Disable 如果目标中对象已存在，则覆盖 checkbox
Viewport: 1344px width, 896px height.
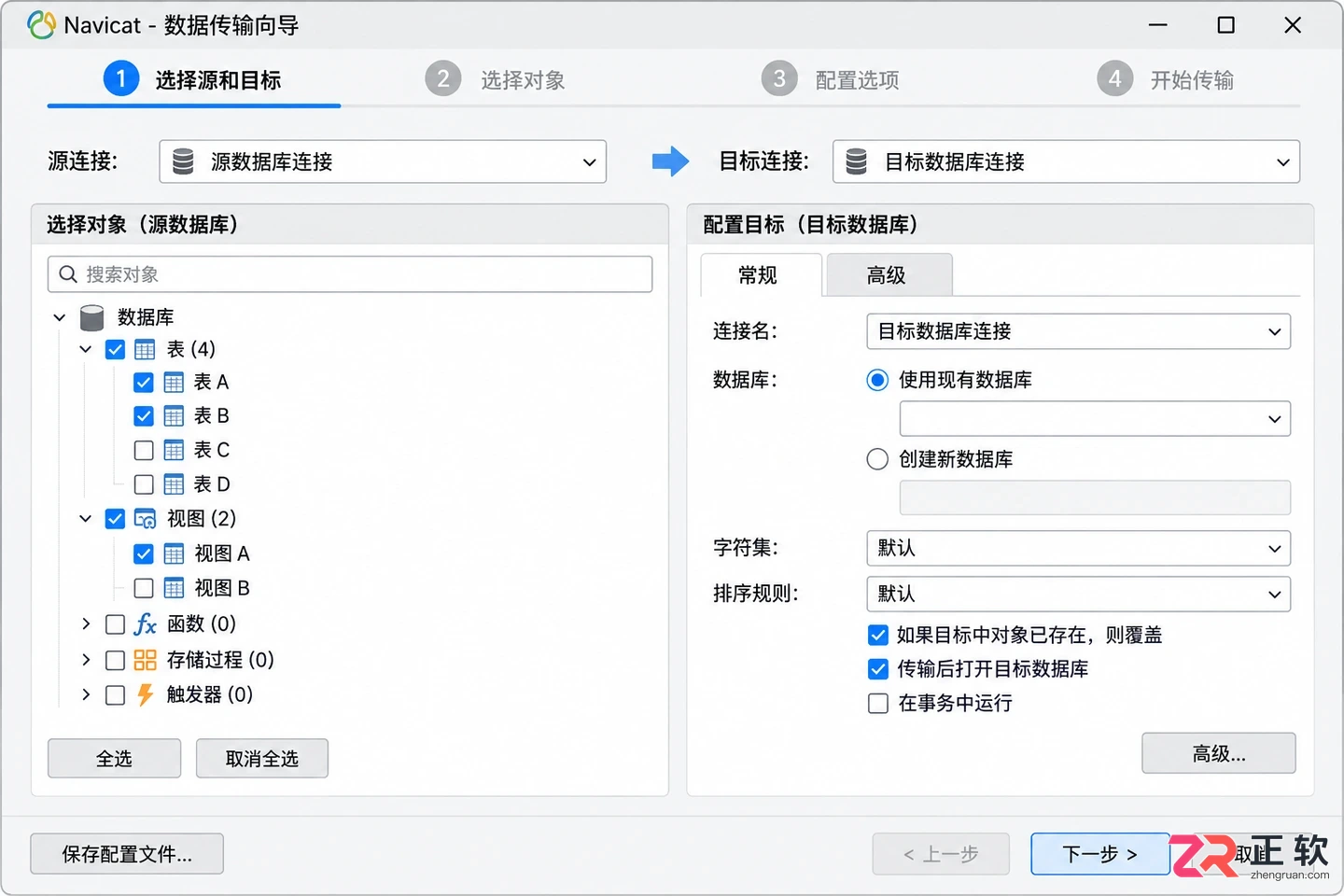click(x=878, y=636)
